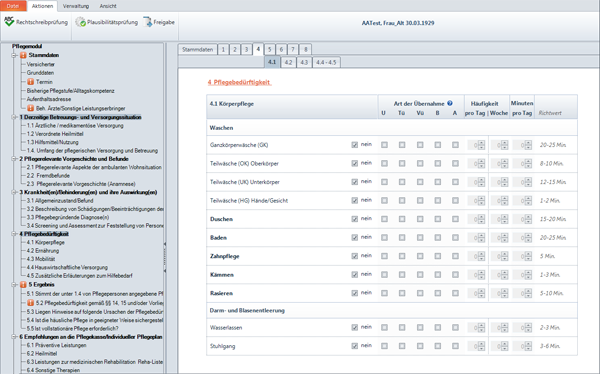
Task: Uncheck 'nein' for Ganzkörperwäsche (GK)
Action: click(355, 145)
